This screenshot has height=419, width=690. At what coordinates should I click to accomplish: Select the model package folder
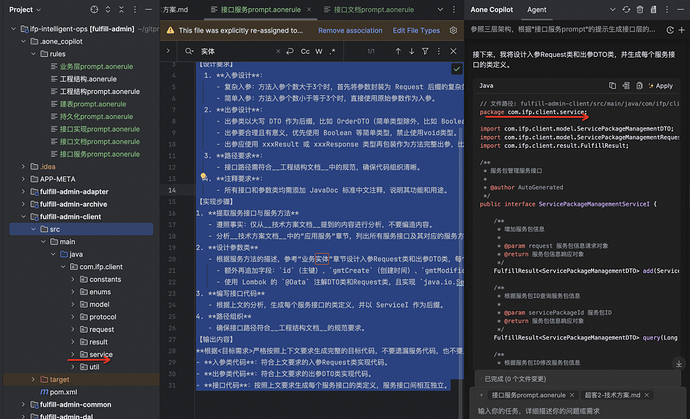99,304
